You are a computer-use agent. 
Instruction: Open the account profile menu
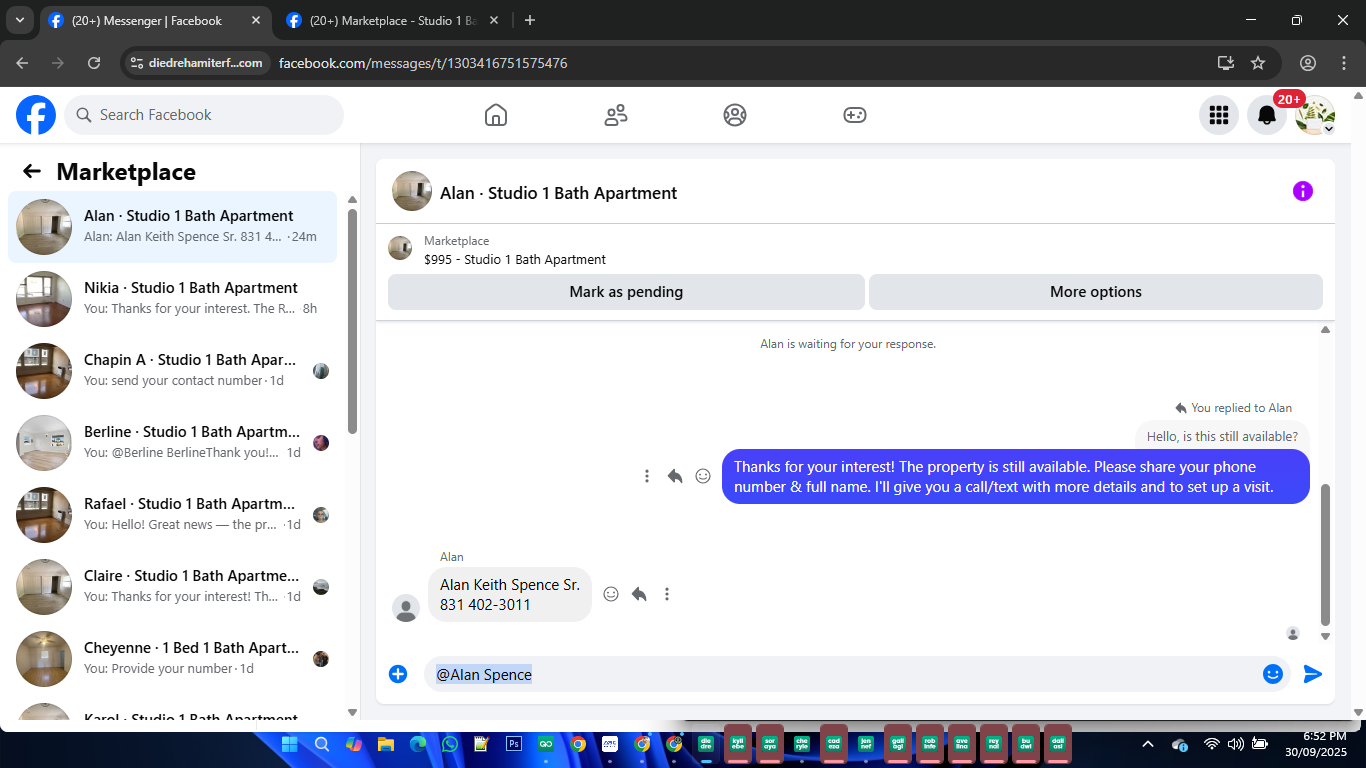(x=1315, y=115)
